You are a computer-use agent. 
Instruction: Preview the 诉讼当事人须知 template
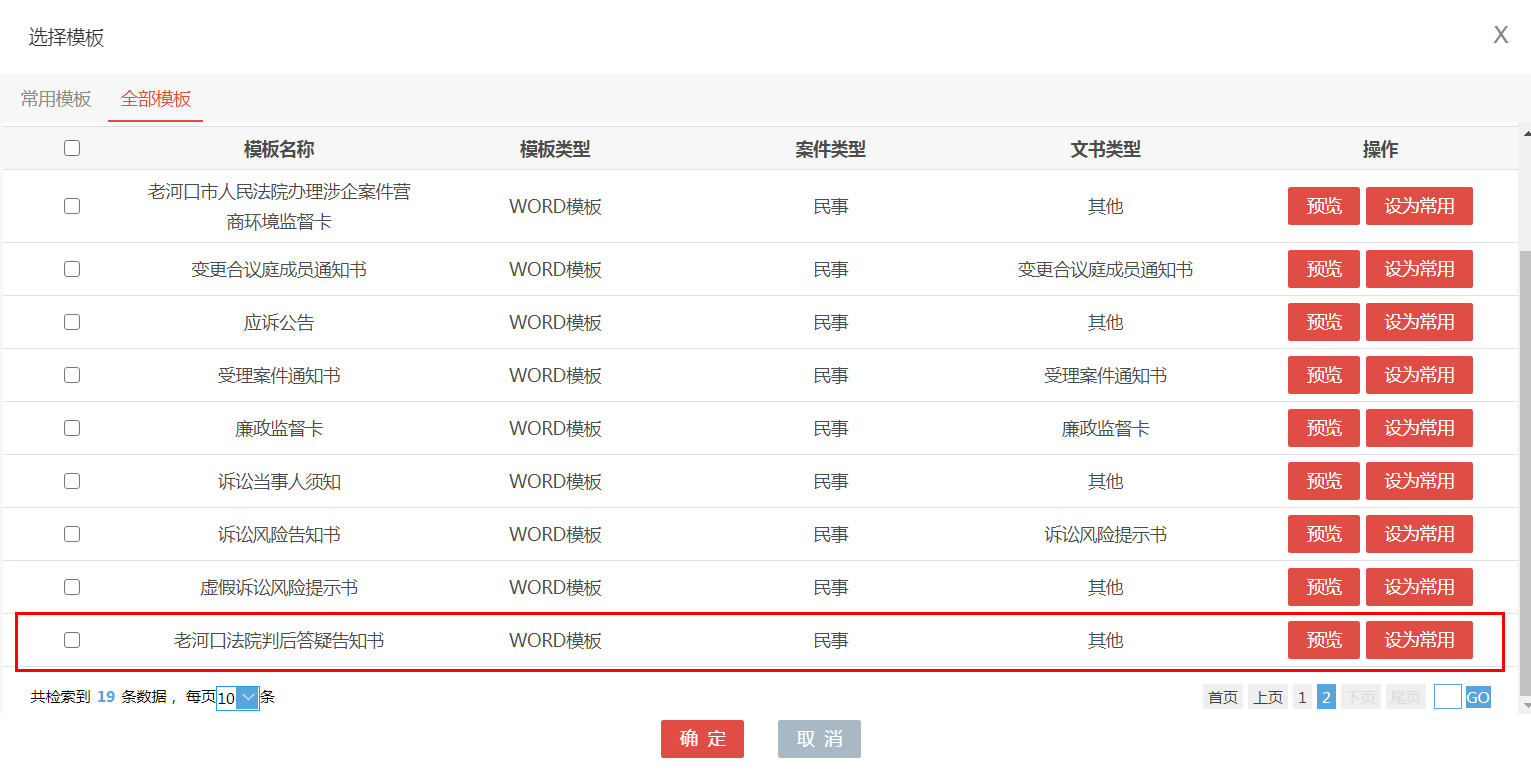[1324, 481]
